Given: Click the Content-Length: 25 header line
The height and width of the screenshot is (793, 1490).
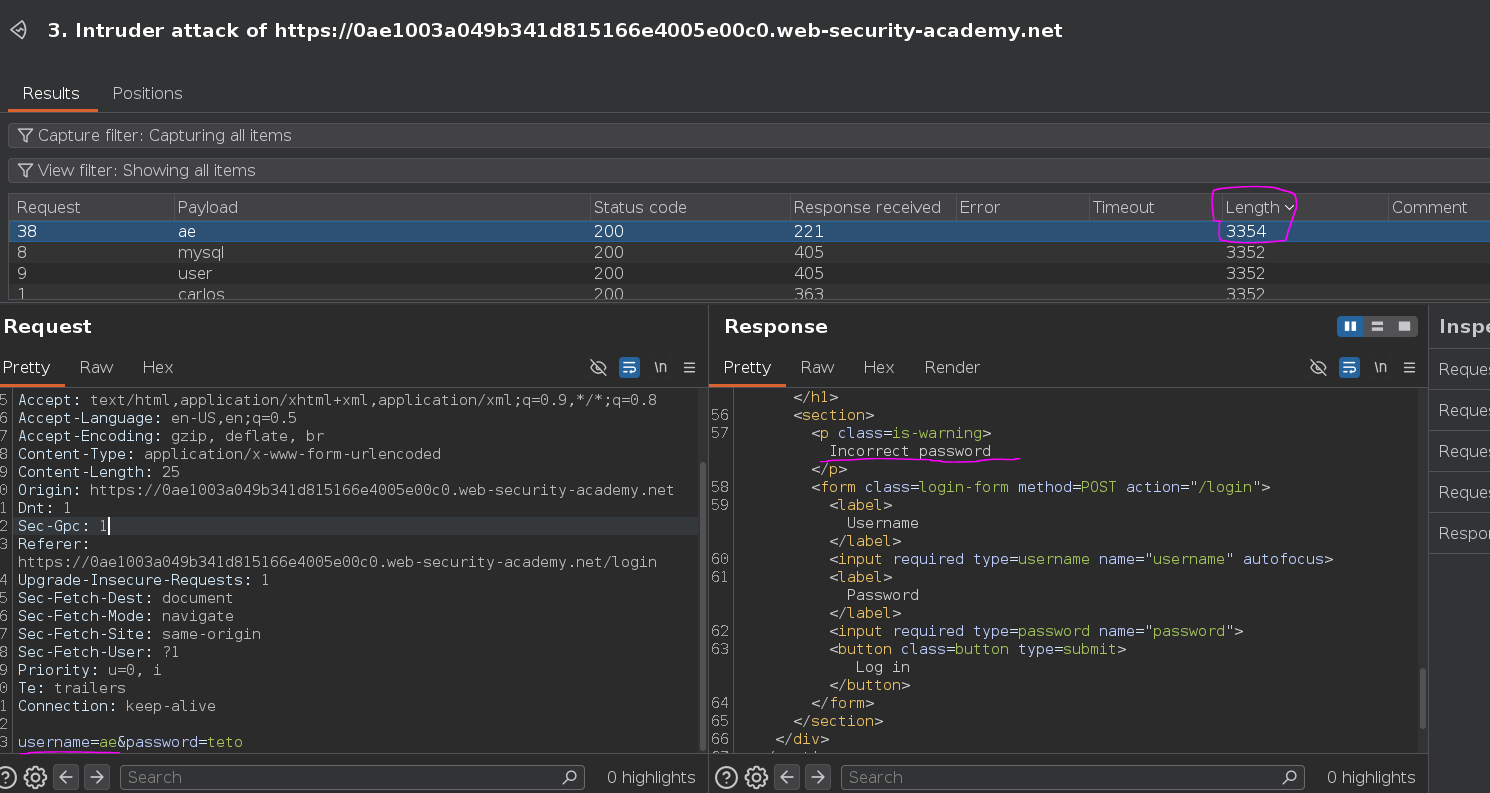Looking at the screenshot, I should (x=99, y=472).
